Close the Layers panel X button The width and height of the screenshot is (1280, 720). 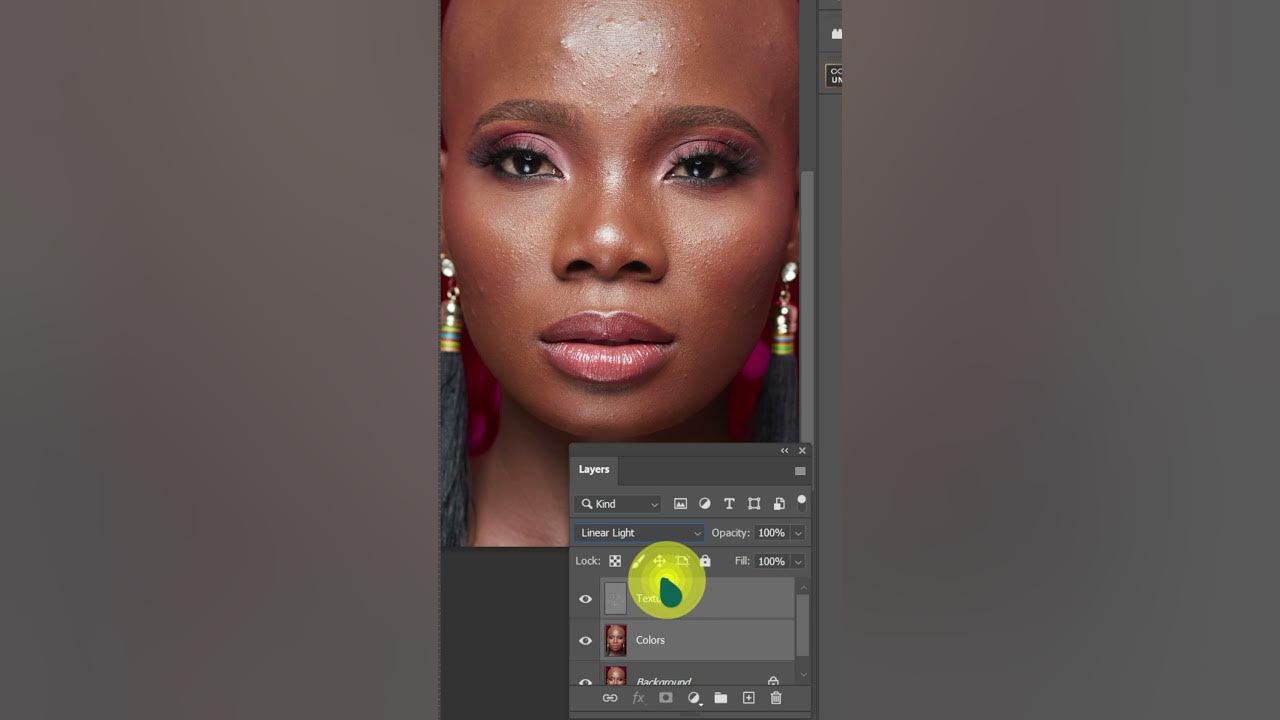tap(802, 451)
